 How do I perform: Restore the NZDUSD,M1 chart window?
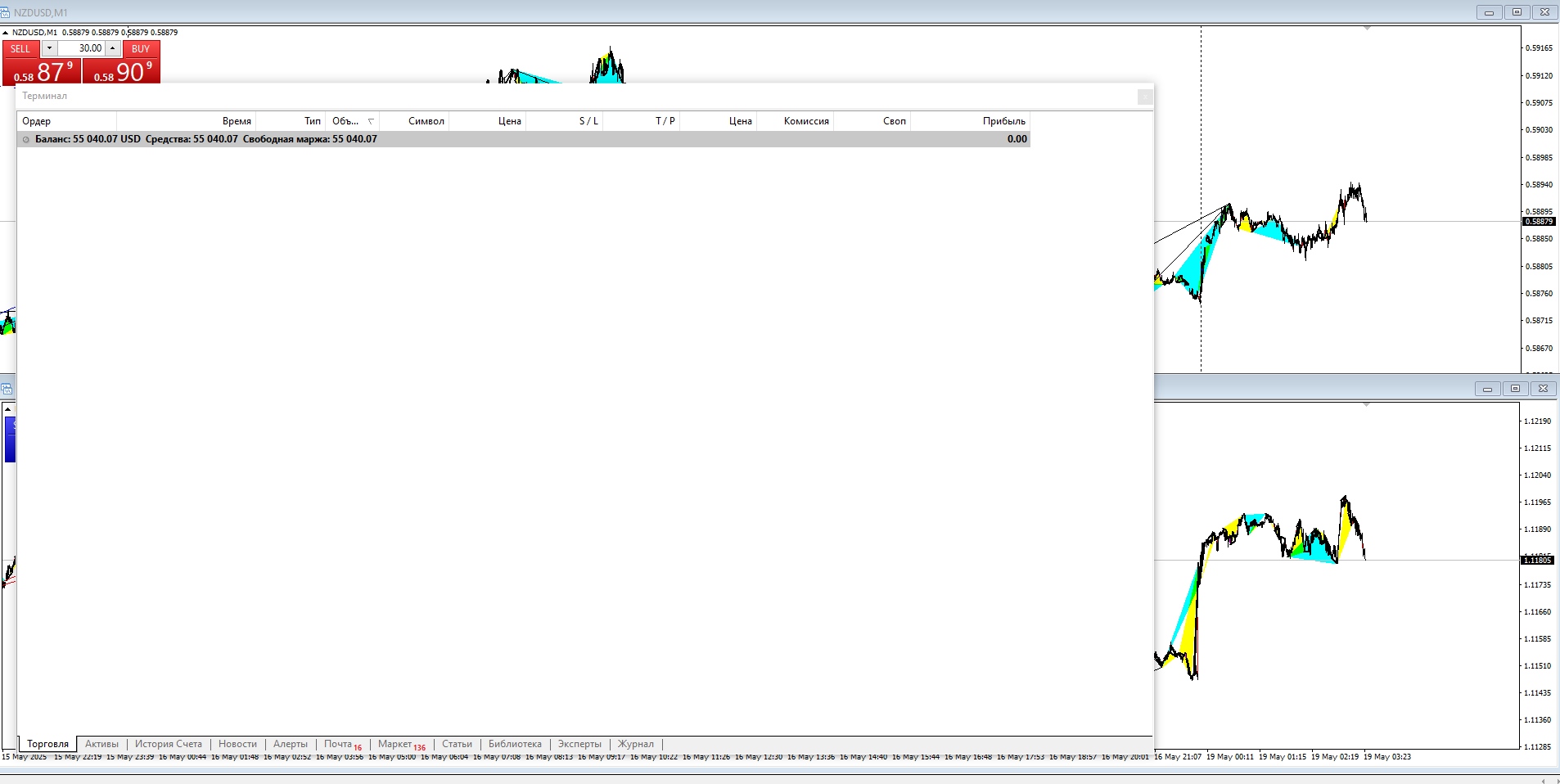click(x=1517, y=12)
